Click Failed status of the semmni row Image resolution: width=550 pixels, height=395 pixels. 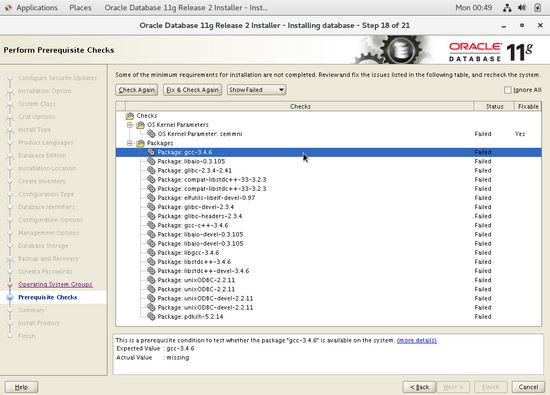click(x=483, y=134)
